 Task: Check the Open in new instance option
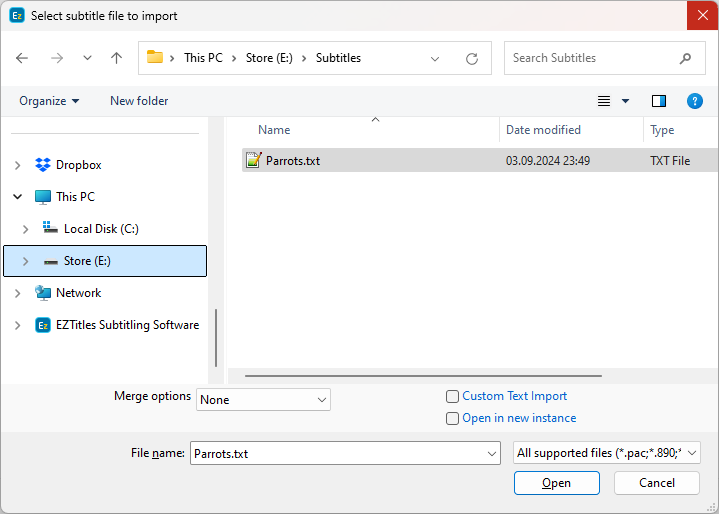[x=453, y=418]
